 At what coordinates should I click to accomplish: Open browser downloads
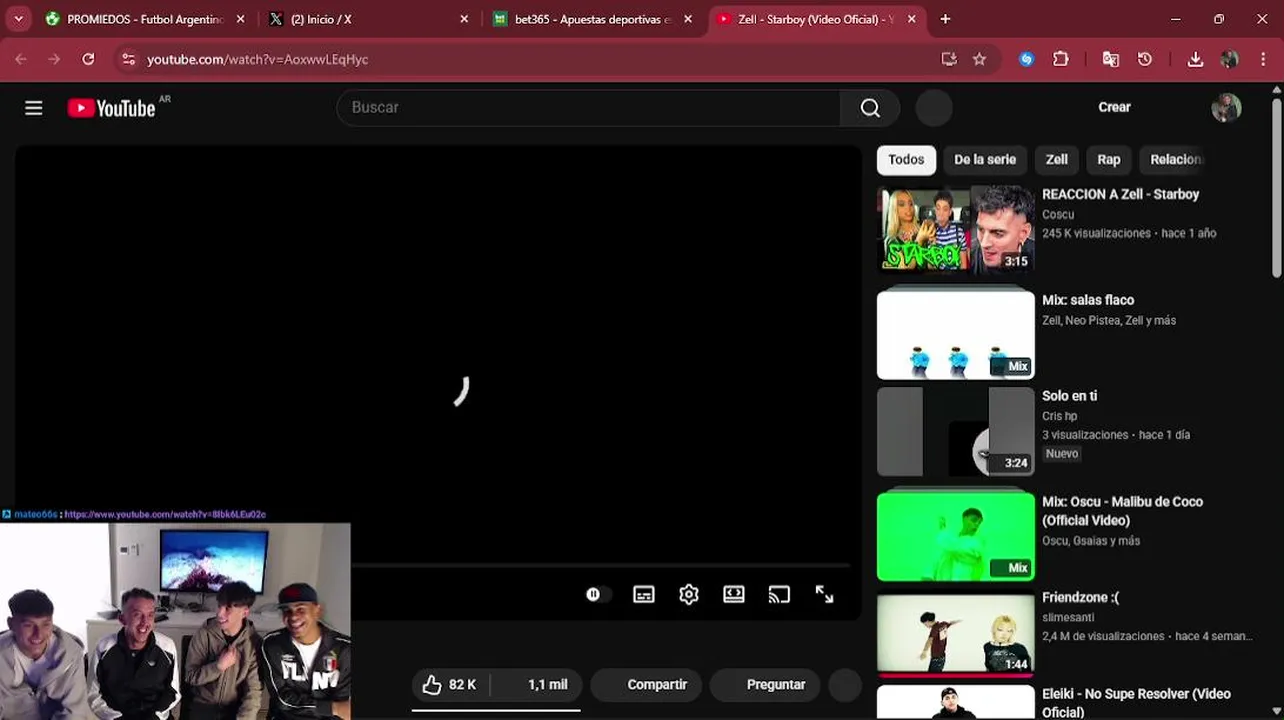click(x=1195, y=60)
